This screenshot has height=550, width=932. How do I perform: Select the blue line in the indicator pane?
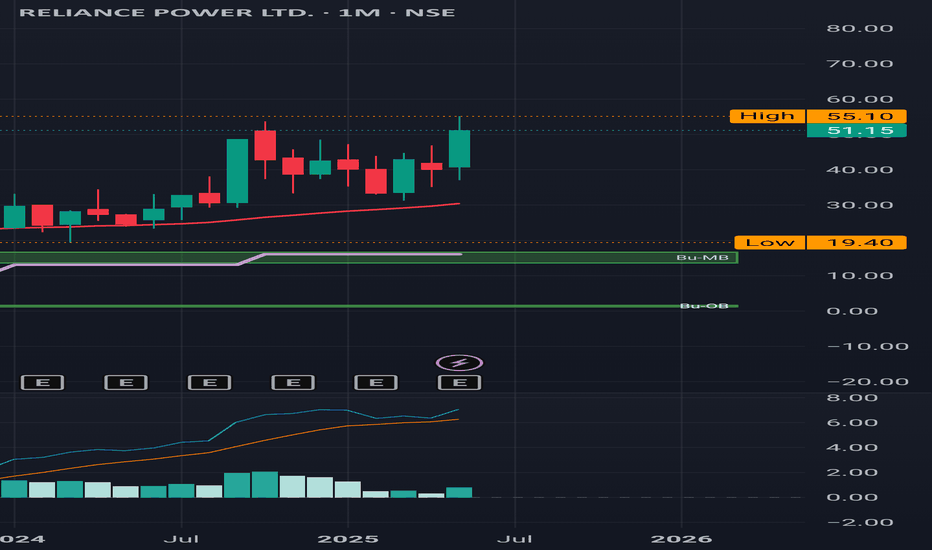point(238,422)
